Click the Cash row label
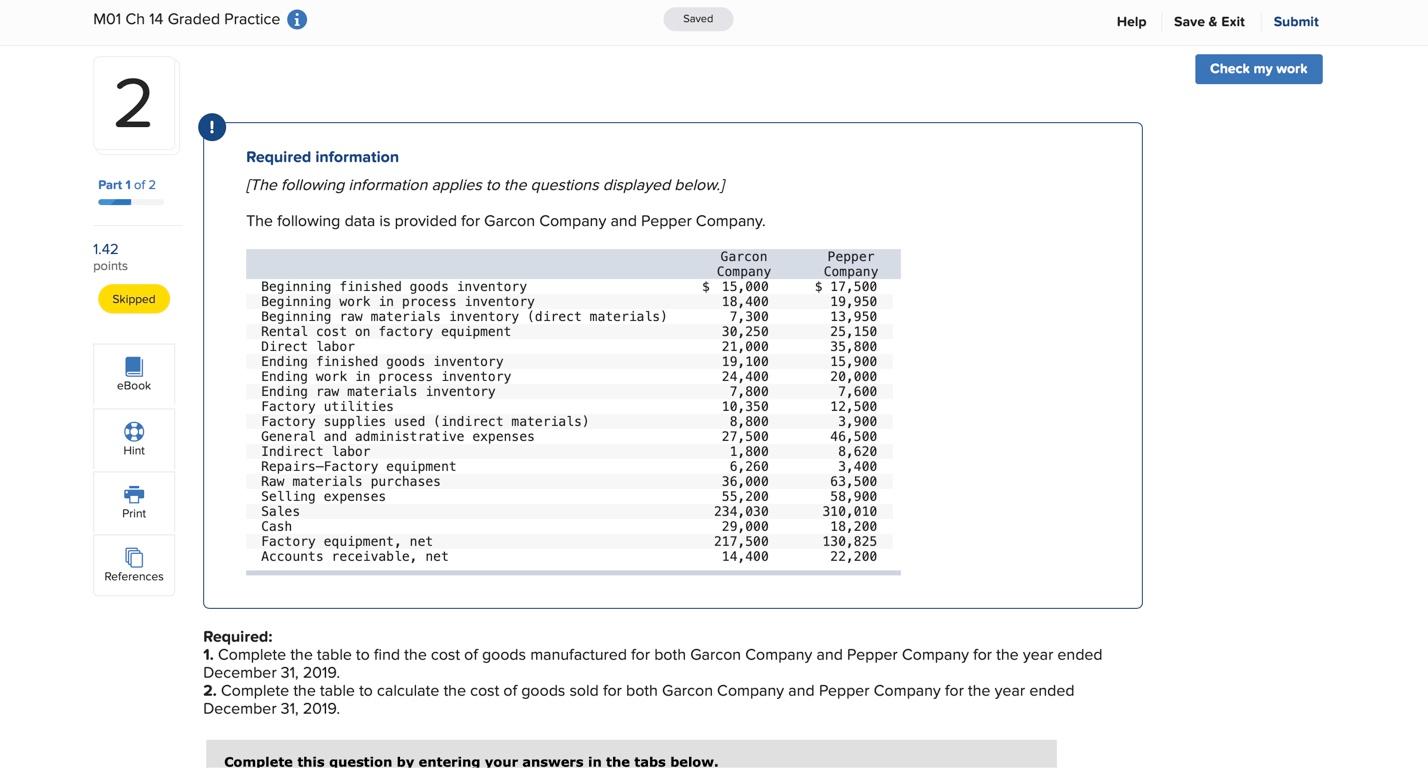This screenshot has width=1428, height=771. 277,527
